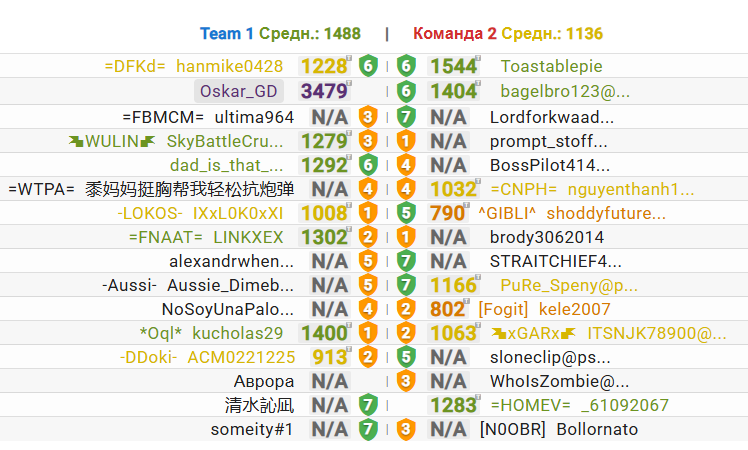Click the level 1 shield beside prompt_stoff...
Image resolution: width=748 pixels, height=450 pixels.
coord(406,141)
